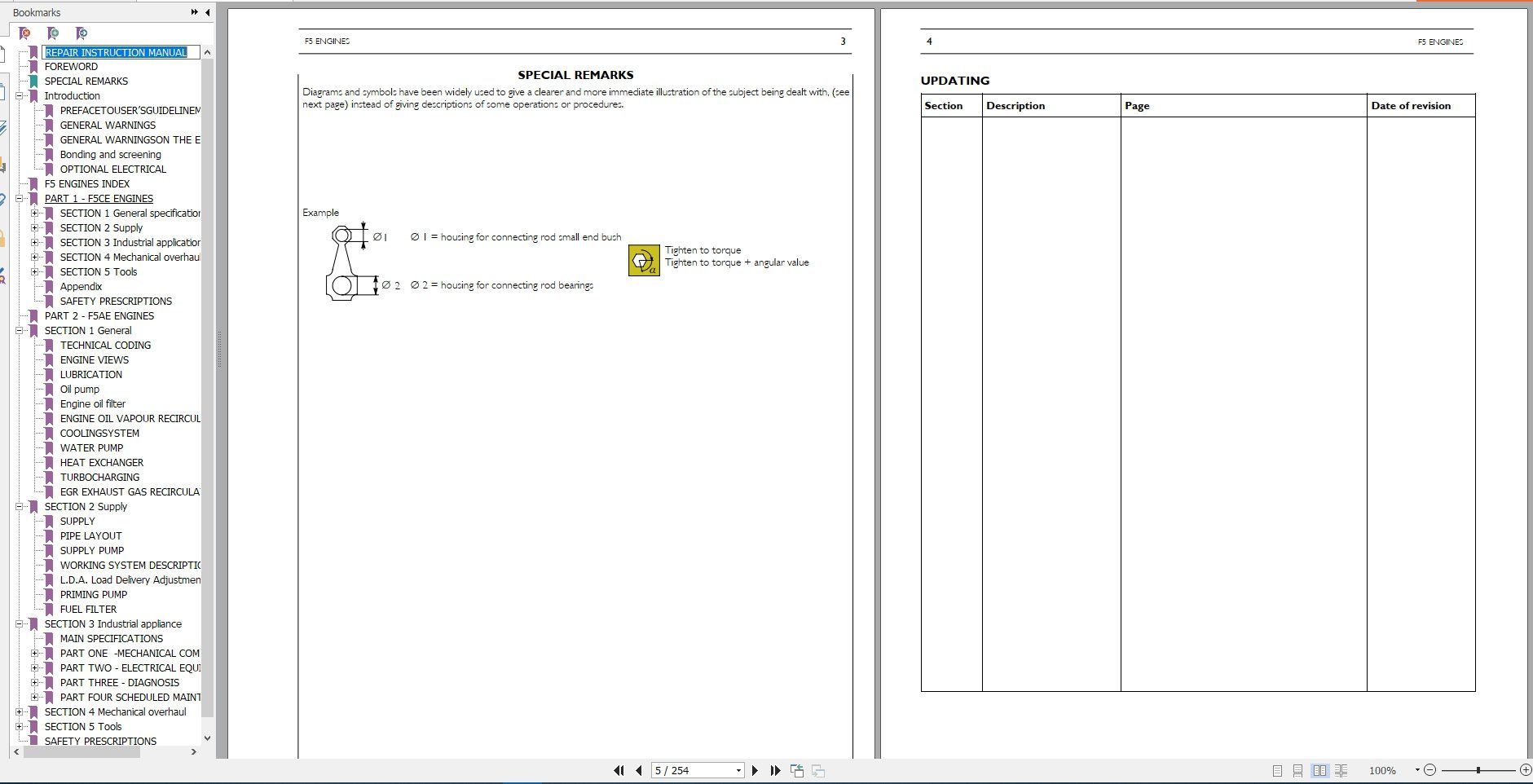Open the Bonding and screening bookmark
Viewport: 1533px width, 784px height.
(110, 155)
